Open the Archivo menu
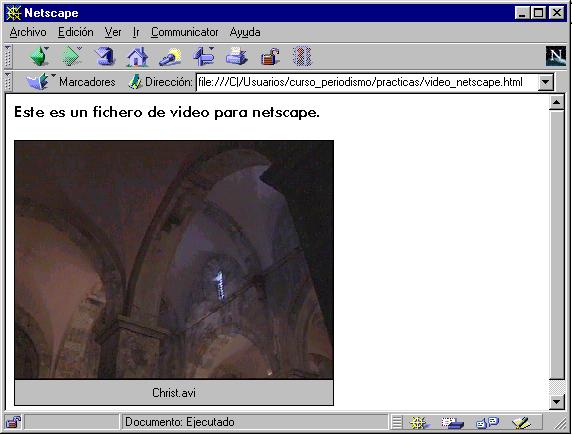 click(28, 32)
